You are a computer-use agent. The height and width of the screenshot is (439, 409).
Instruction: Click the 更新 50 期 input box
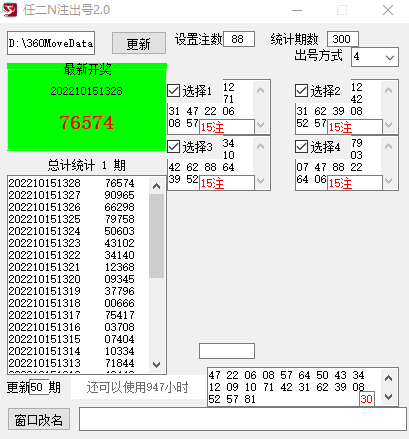tap(39, 387)
